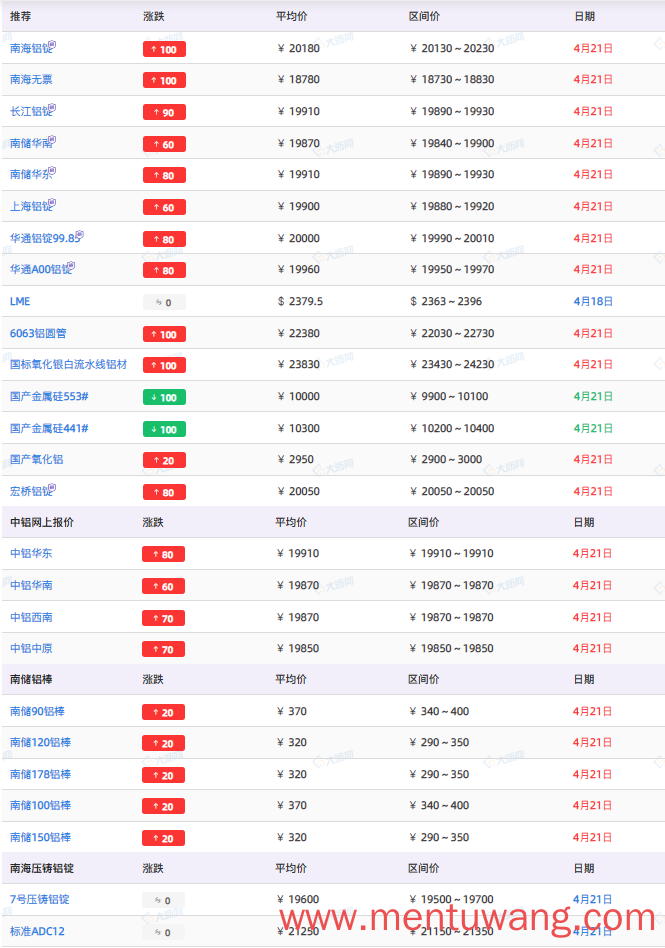Click the LME average price $ 2379.5
Screen dimensions: 665x948
point(300,301)
